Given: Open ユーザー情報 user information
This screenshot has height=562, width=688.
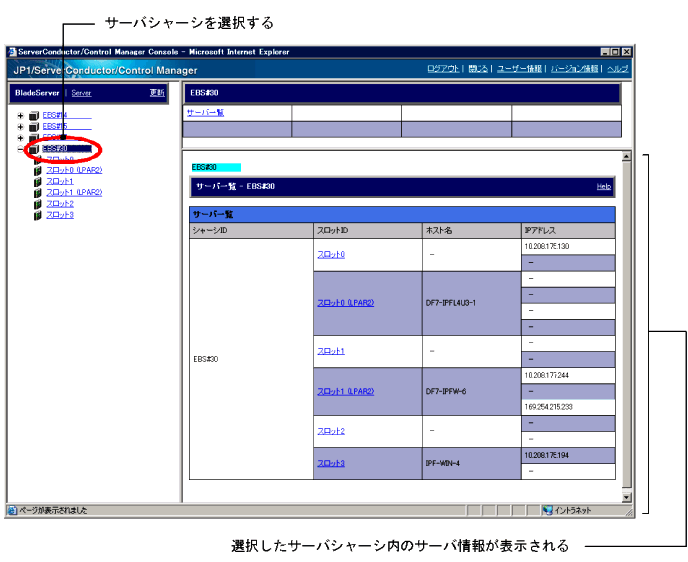Looking at the screenshot, I should pos(519,68).
